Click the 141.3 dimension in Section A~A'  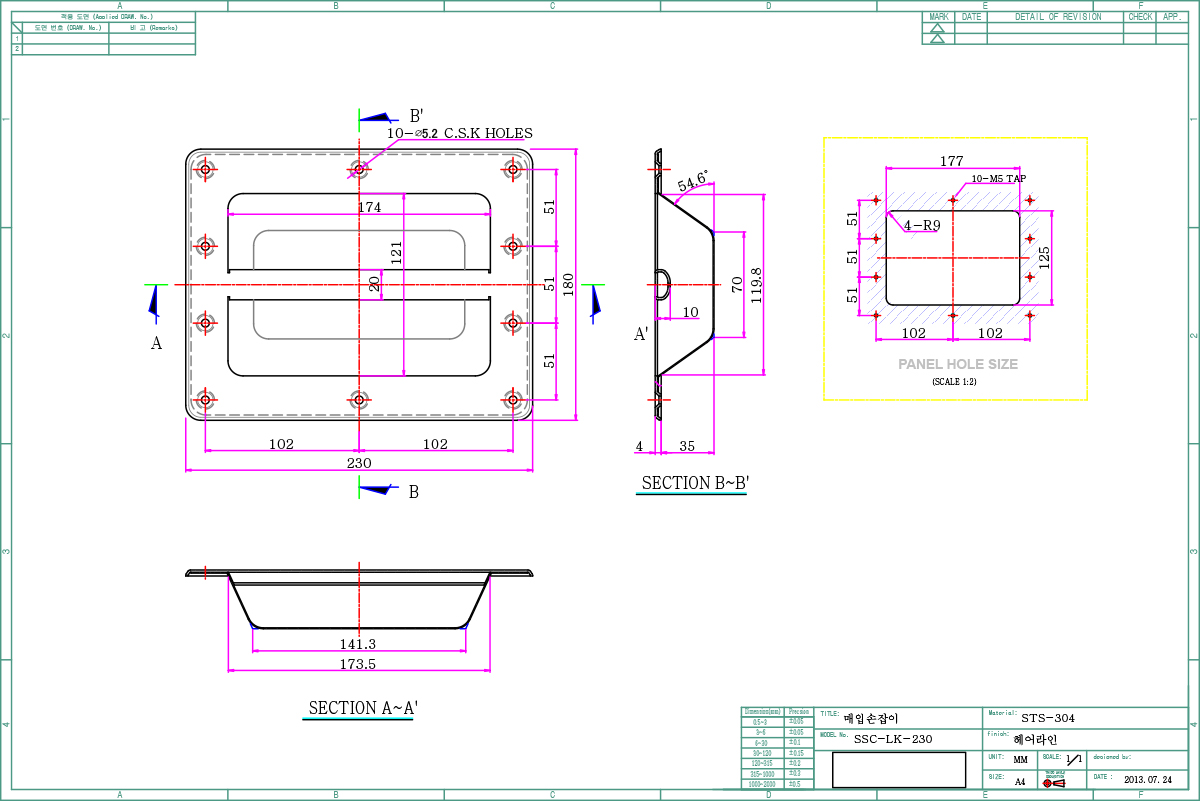pyautogui.click(x=358, y=644)
